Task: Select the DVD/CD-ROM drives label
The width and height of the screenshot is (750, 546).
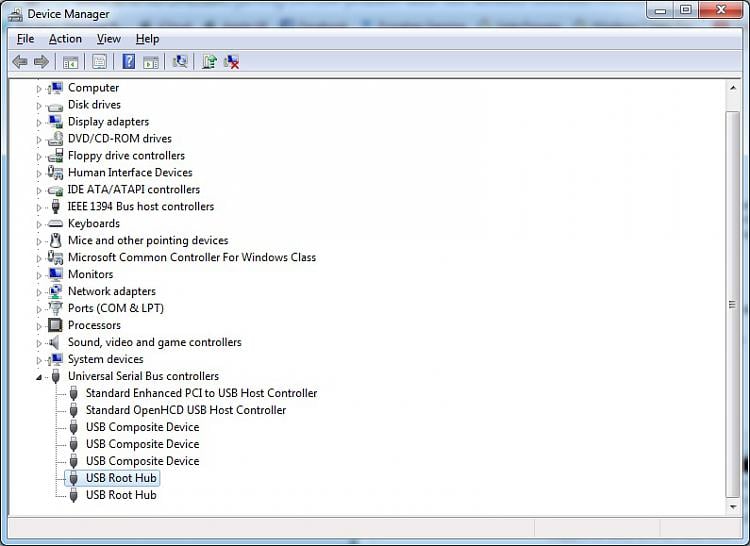Action: 120,139
